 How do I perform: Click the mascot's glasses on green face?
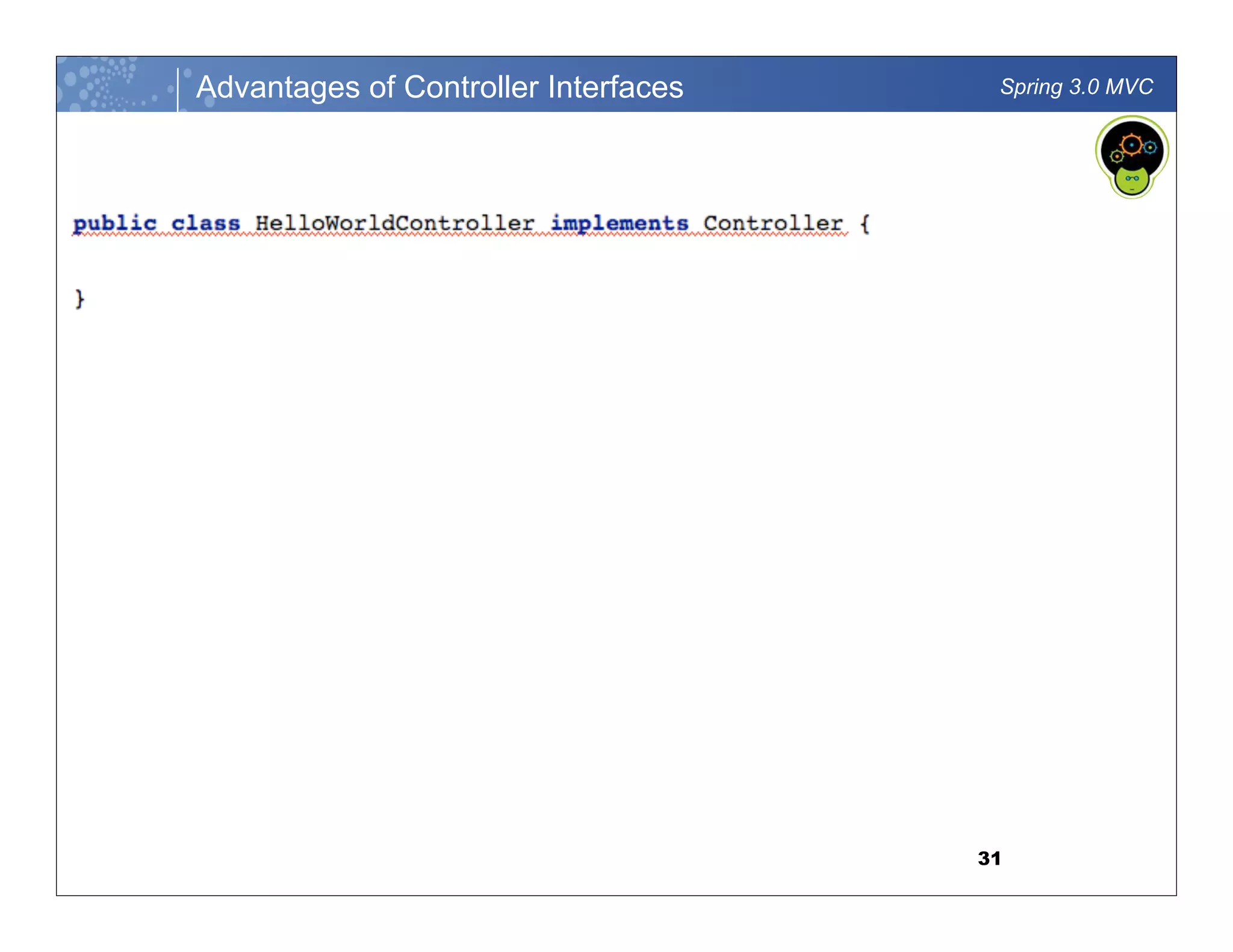pyautogui.click(x=1132, y=178)
